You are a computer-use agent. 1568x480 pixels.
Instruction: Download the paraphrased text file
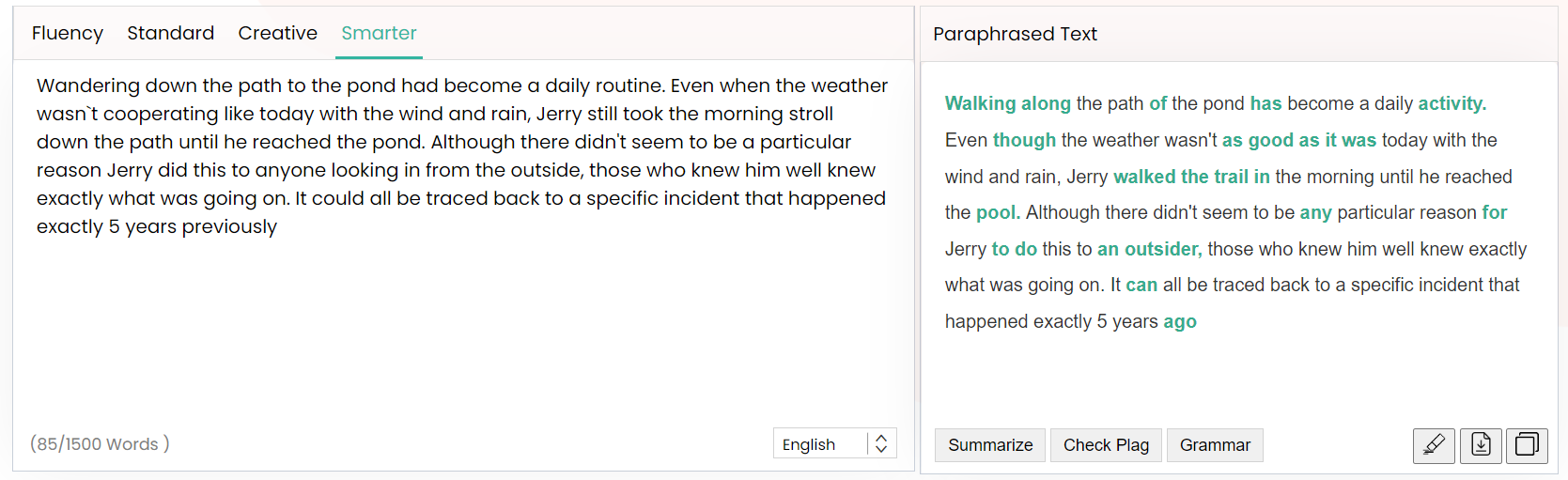(x=1481, y=445)
